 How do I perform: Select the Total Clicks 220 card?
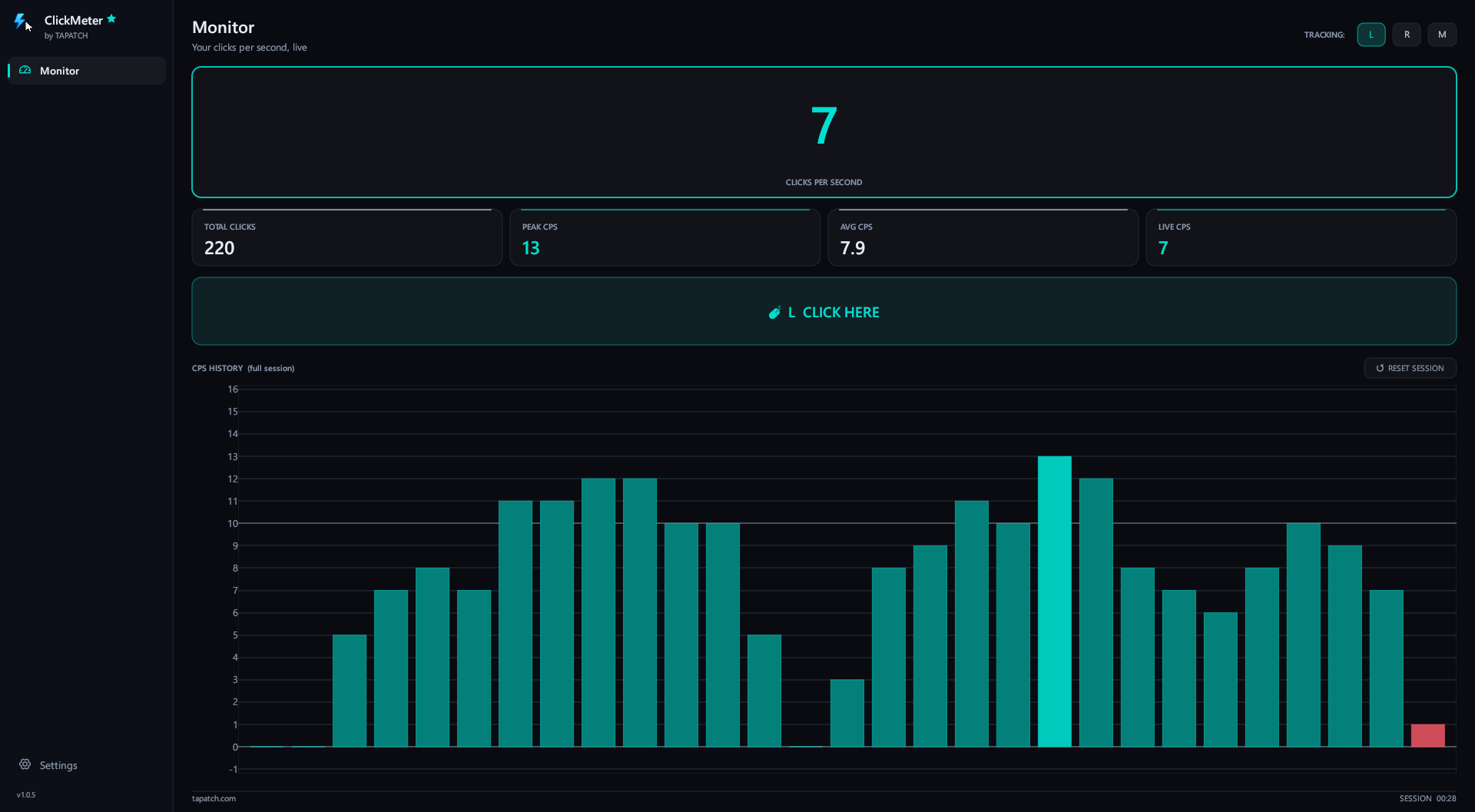(347, 237)
